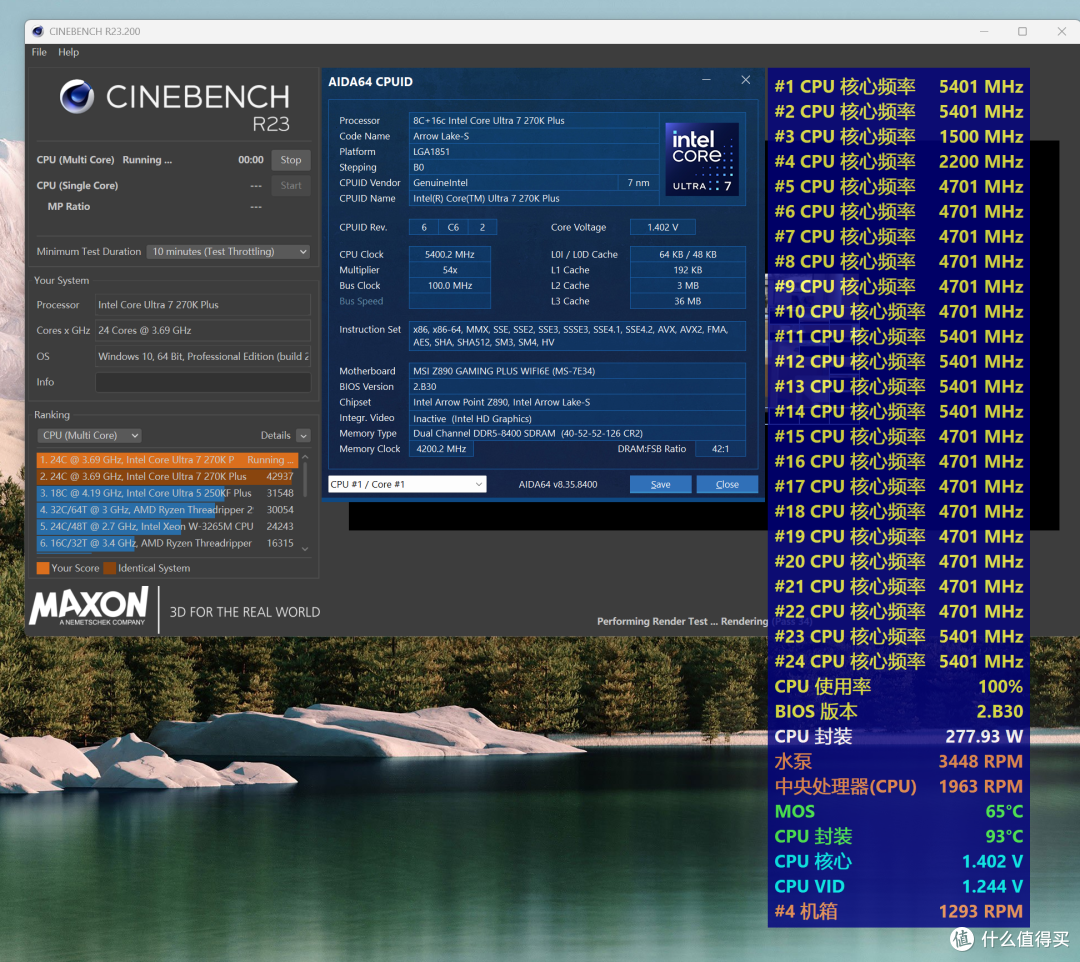
Task: Close the AIDA64 CPUID window via X
Action: click(745, 80)
